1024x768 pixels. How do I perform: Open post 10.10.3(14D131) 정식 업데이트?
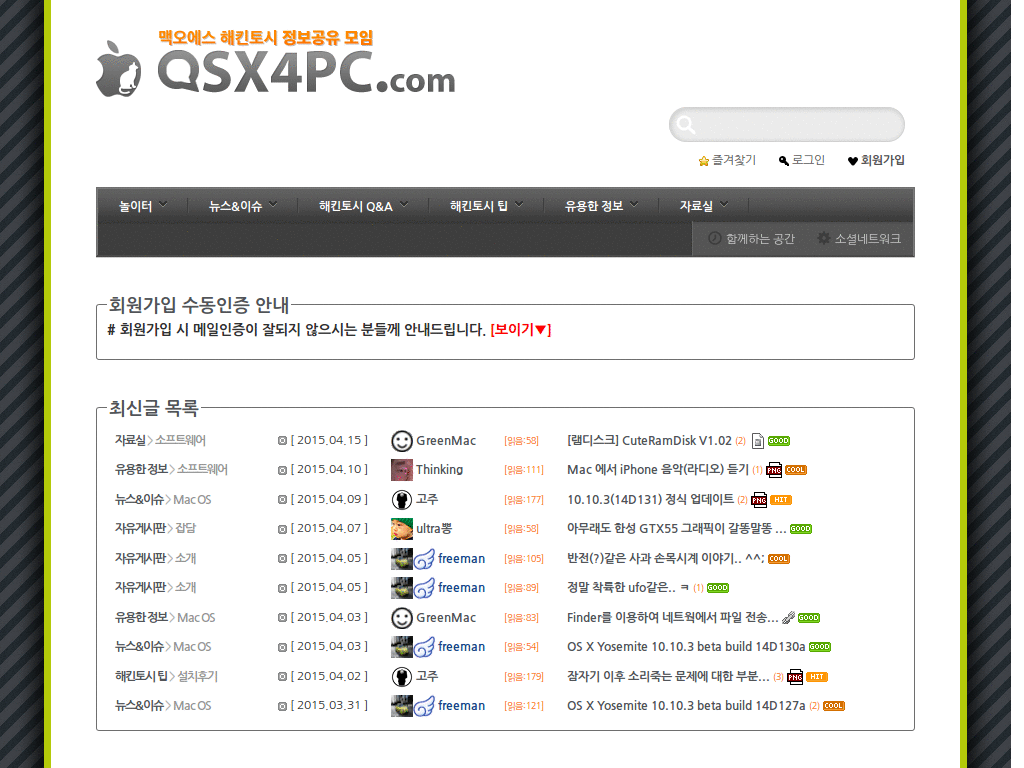pos(650,500)
